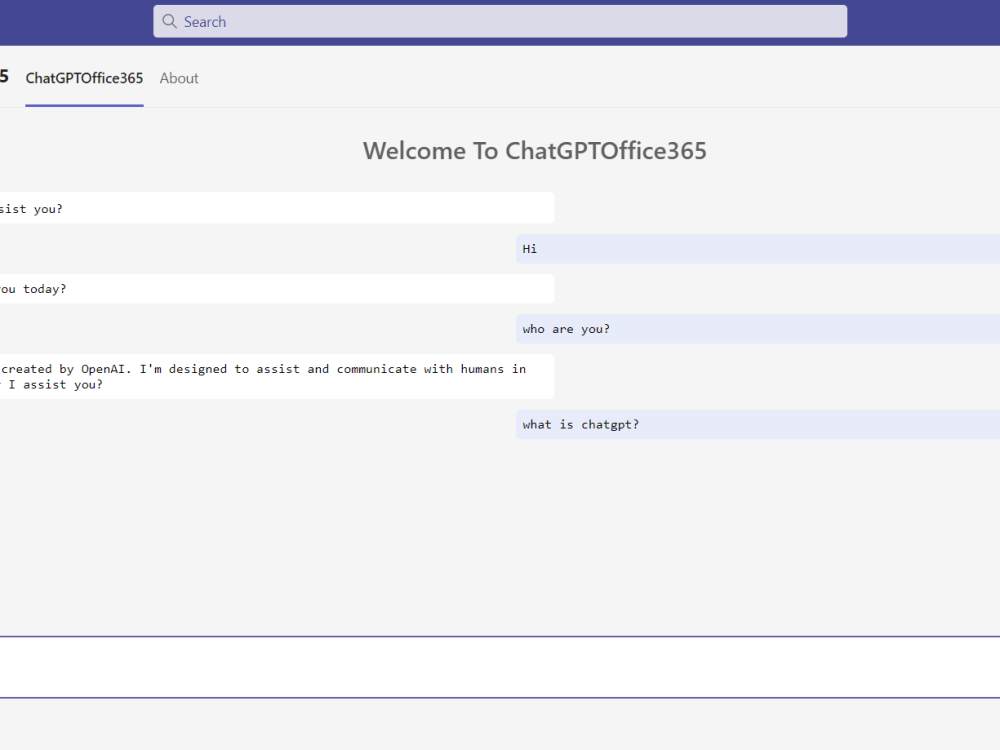Click the magnifier icon in the search bar
Viewport: 1000px width, 750px height.
coord(169,21)
